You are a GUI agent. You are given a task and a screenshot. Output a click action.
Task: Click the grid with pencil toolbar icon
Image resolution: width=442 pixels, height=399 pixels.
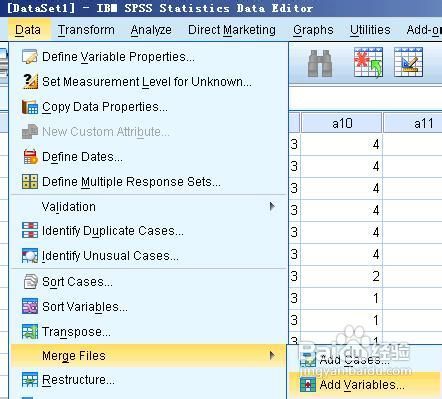coord(408,62)
